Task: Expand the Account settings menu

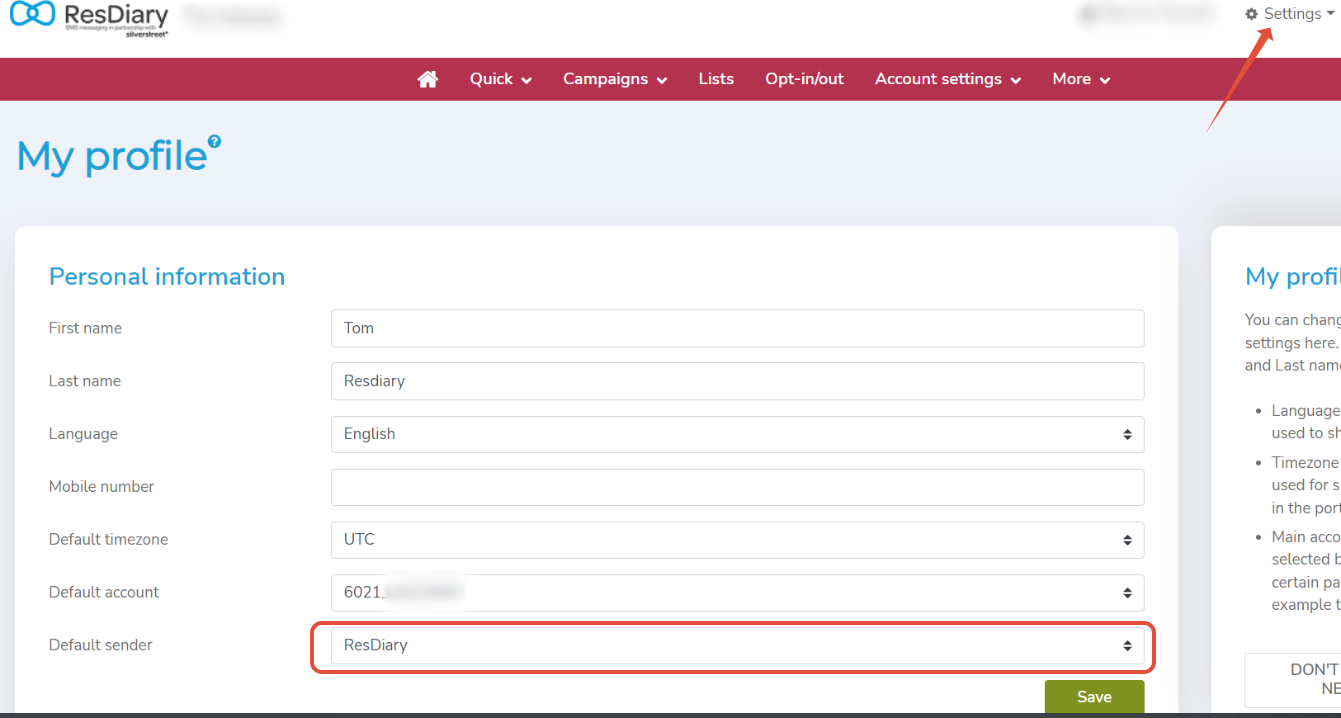Action: pos(948,79)
